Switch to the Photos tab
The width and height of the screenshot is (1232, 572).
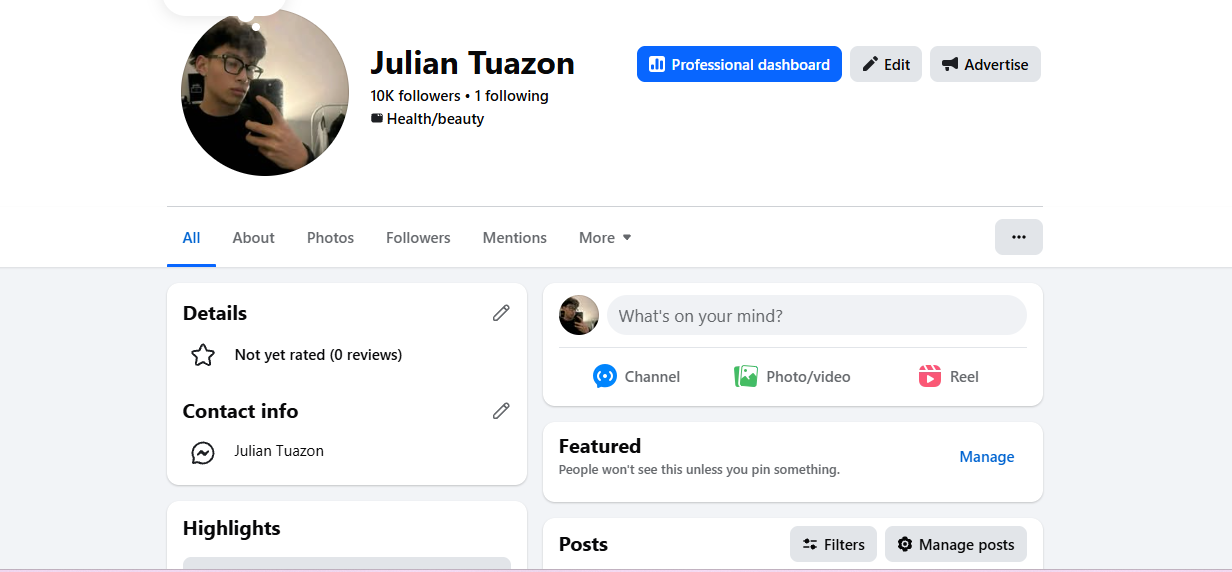click(x=330, y=238)
